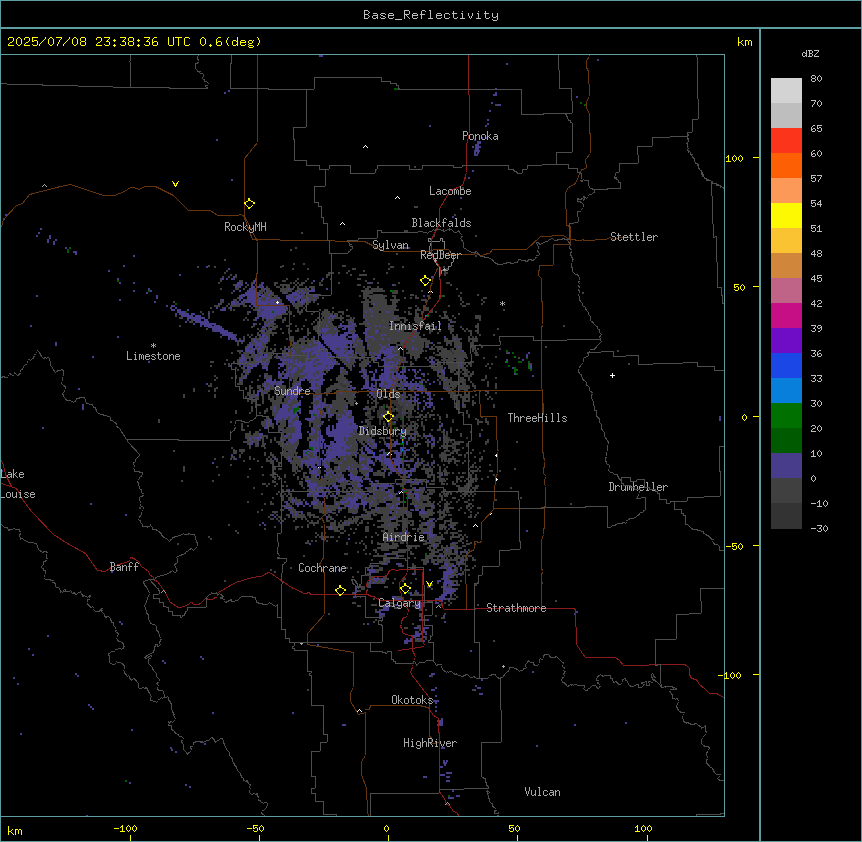Click the yellow v marker northeast of Calgary
The image size is (862, 842).
coord(429,584)
